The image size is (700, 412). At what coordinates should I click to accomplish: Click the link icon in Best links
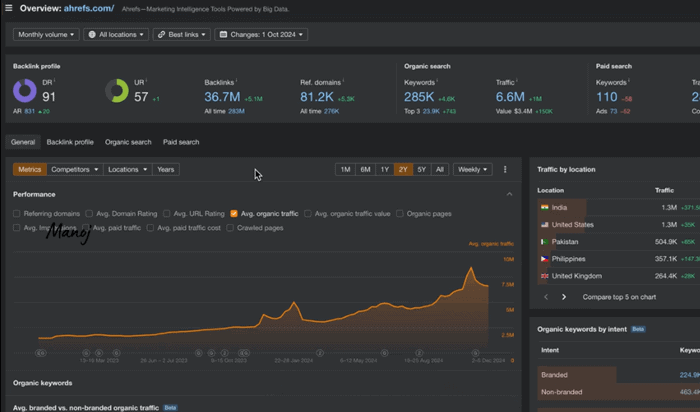click(162, 34)
